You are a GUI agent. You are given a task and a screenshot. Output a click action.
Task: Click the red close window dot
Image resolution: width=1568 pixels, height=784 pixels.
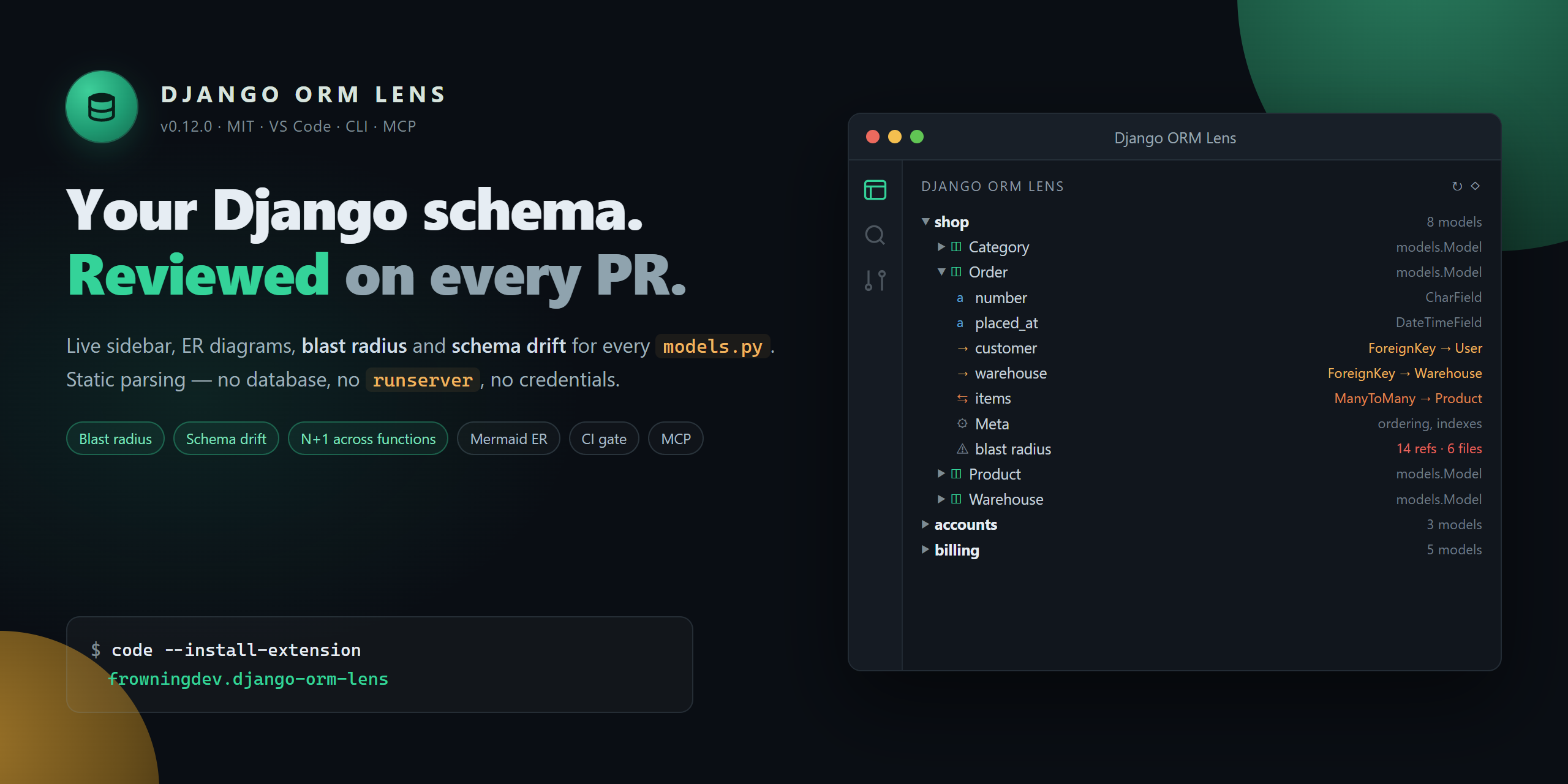click(873, 137)
